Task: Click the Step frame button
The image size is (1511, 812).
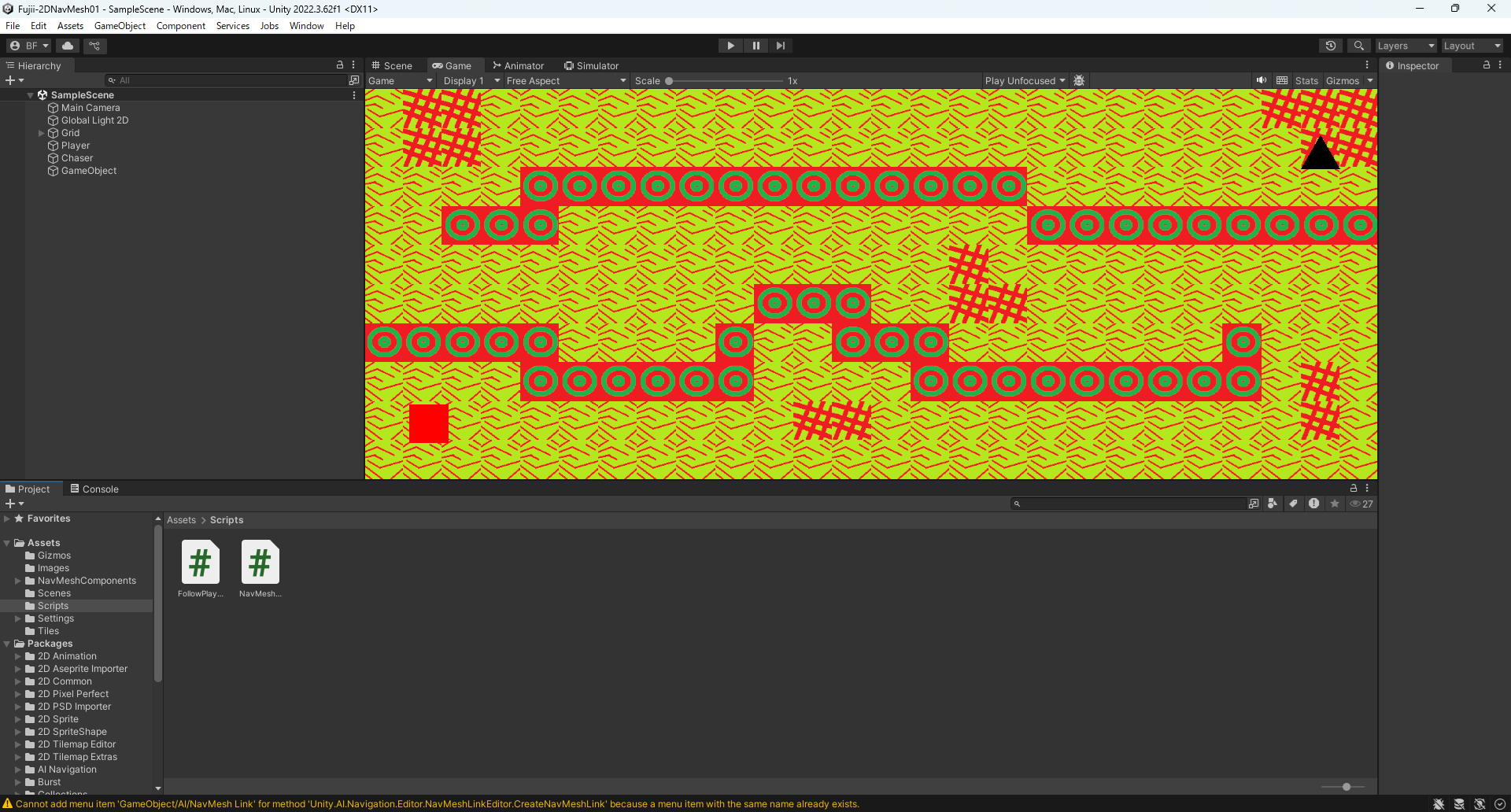Action: pos(780,46)
